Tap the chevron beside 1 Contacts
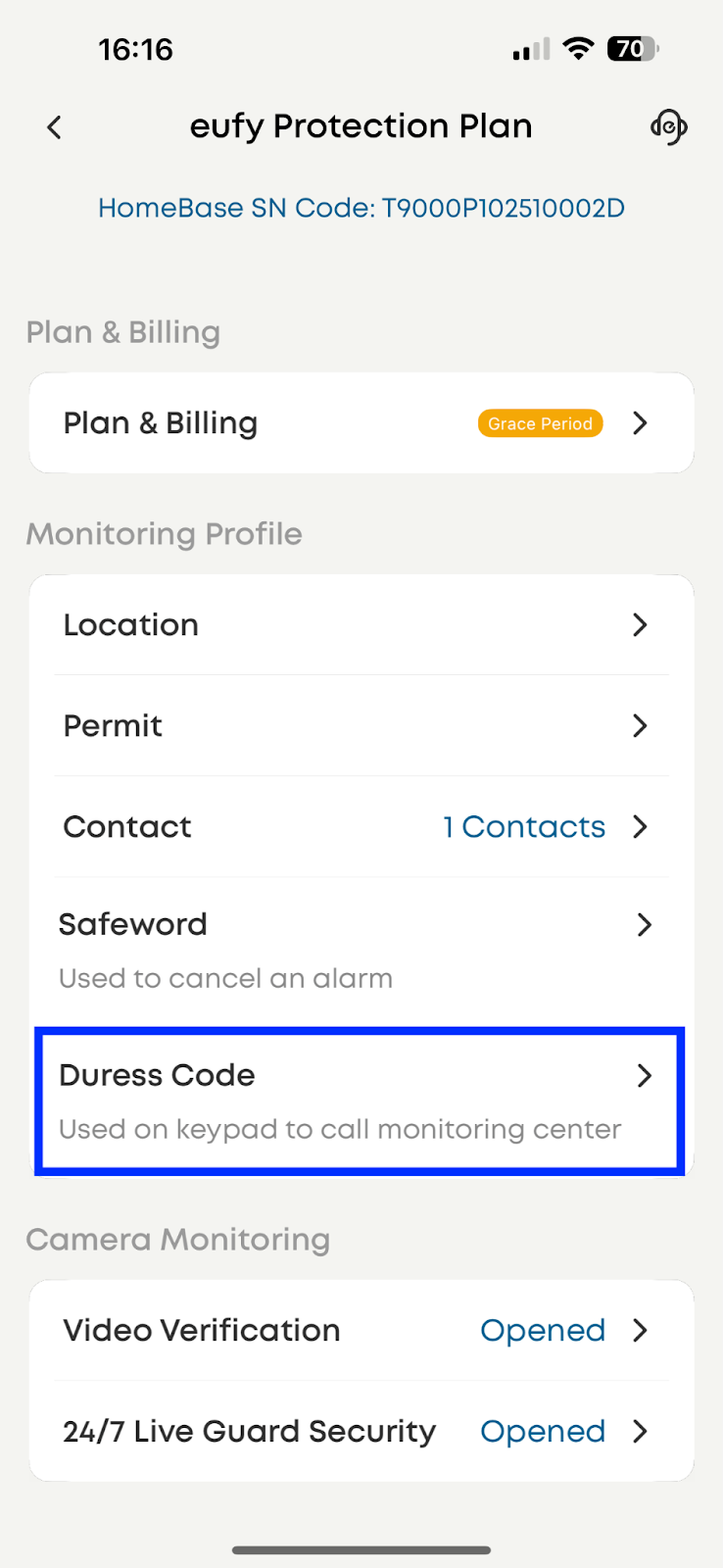The width and height of the screenshot is (723, 1568). pos(641,827)
